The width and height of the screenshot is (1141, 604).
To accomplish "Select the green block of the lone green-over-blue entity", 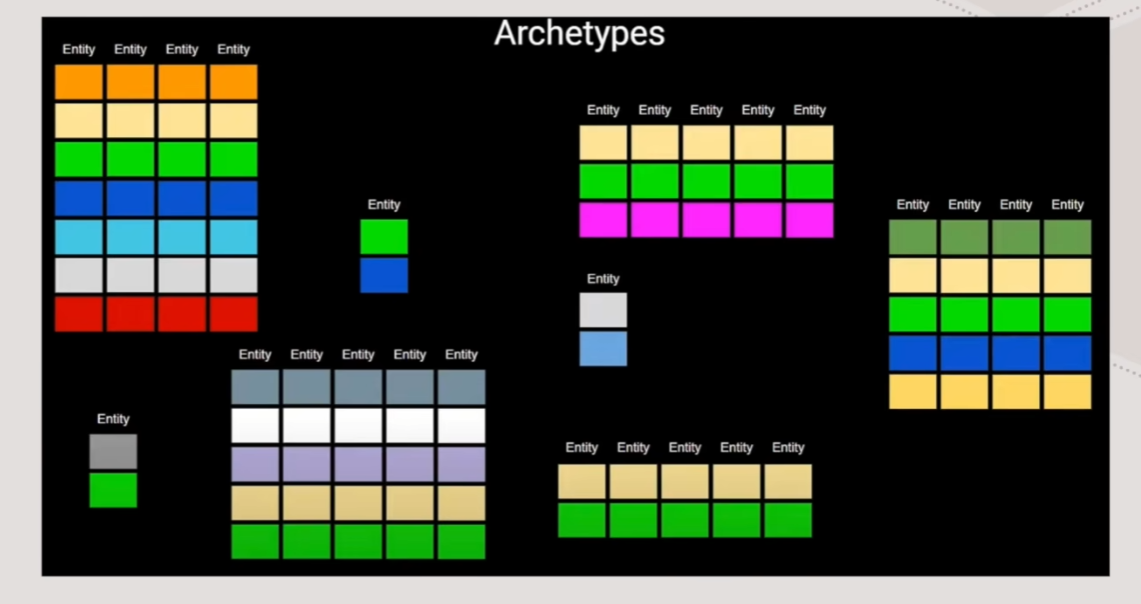I will [384, 237].
